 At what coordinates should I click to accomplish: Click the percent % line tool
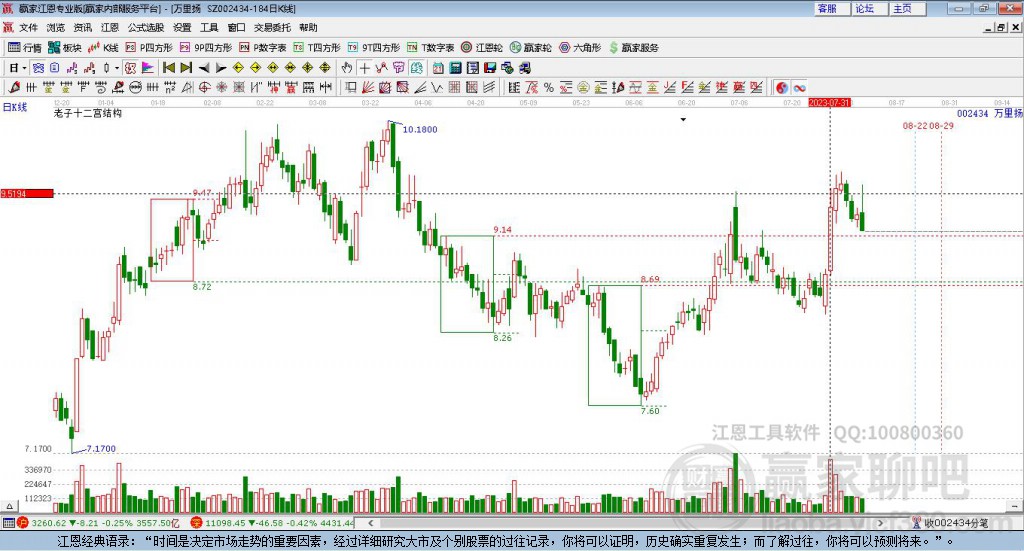click(549, 87)
